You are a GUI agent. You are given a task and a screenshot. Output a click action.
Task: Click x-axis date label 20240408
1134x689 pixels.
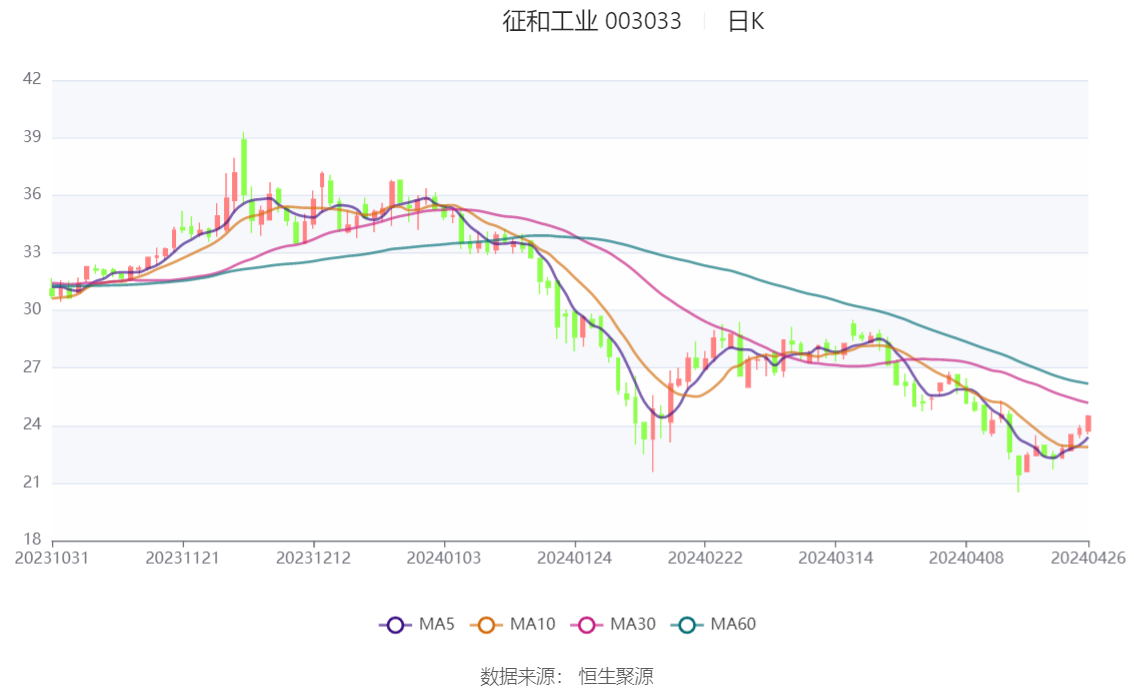[966, 558]
